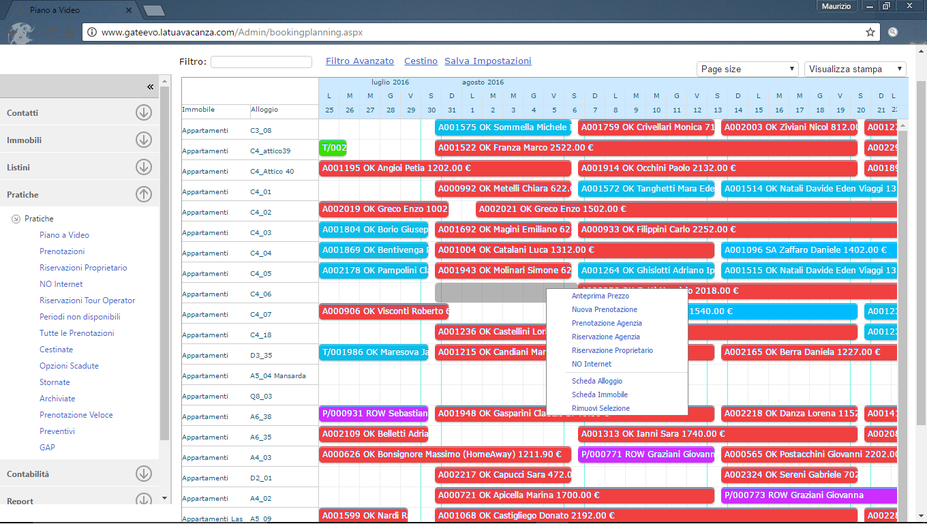The image size is (927, 524).
Task: Expand the Contatti section arrow
Action: (x=144, y=113)
